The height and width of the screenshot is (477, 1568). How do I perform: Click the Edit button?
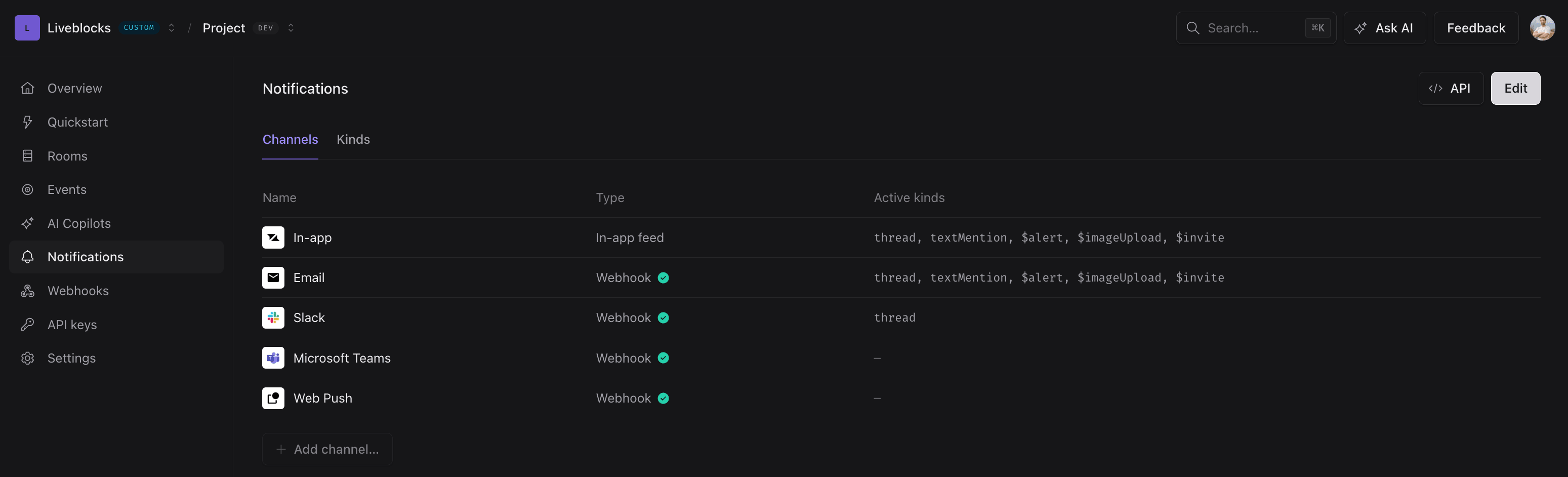coord(1515,88)
